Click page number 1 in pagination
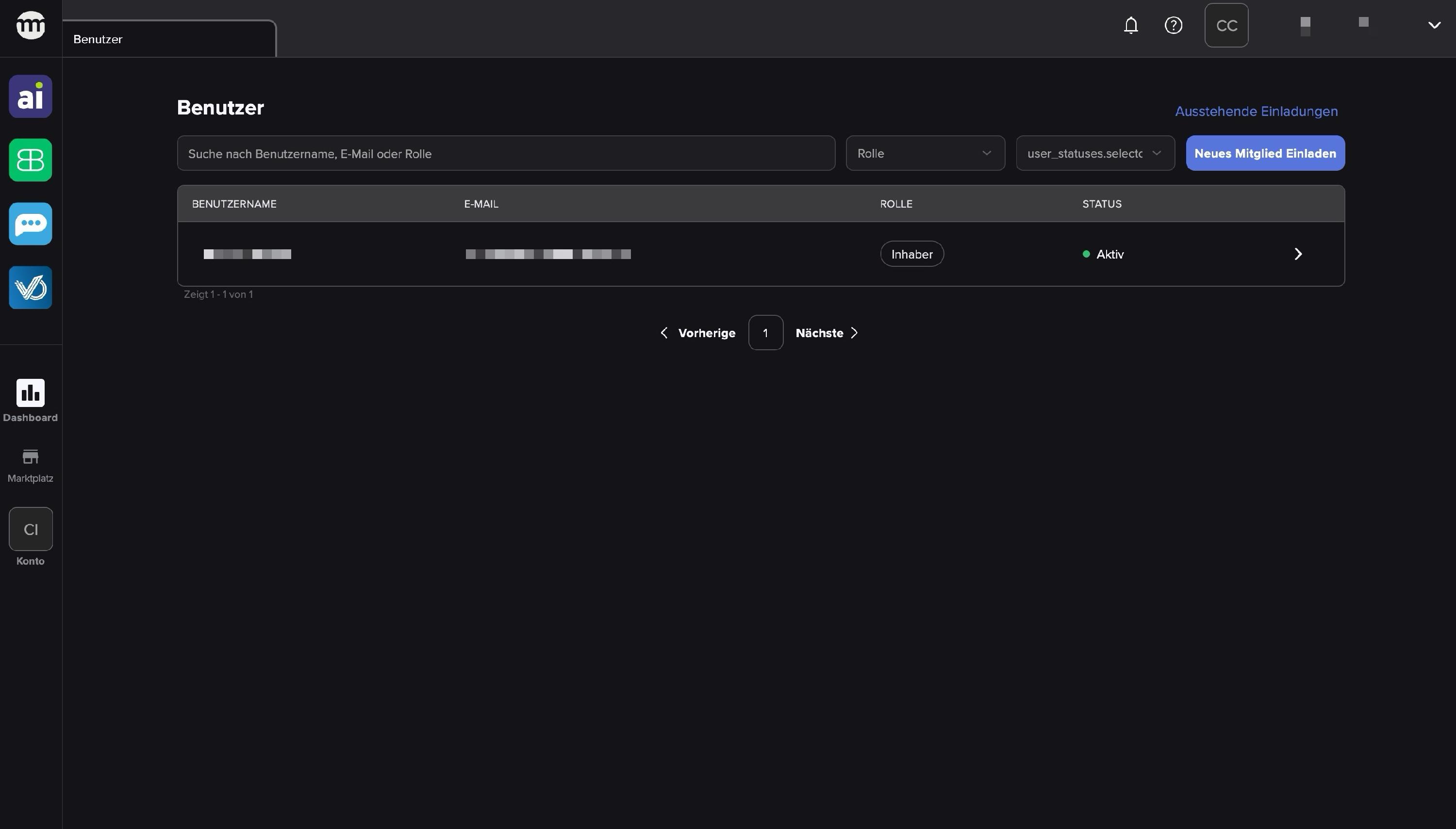 coord(765,332)
